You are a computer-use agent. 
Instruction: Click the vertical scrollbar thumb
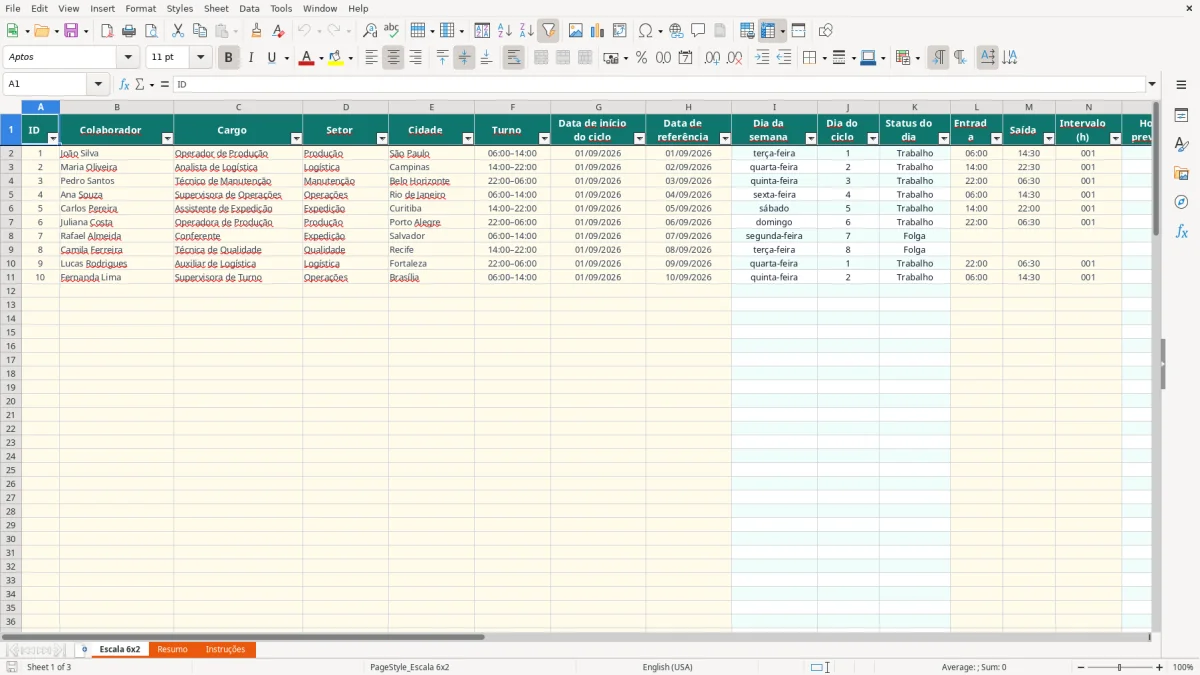click(1157, 169)
